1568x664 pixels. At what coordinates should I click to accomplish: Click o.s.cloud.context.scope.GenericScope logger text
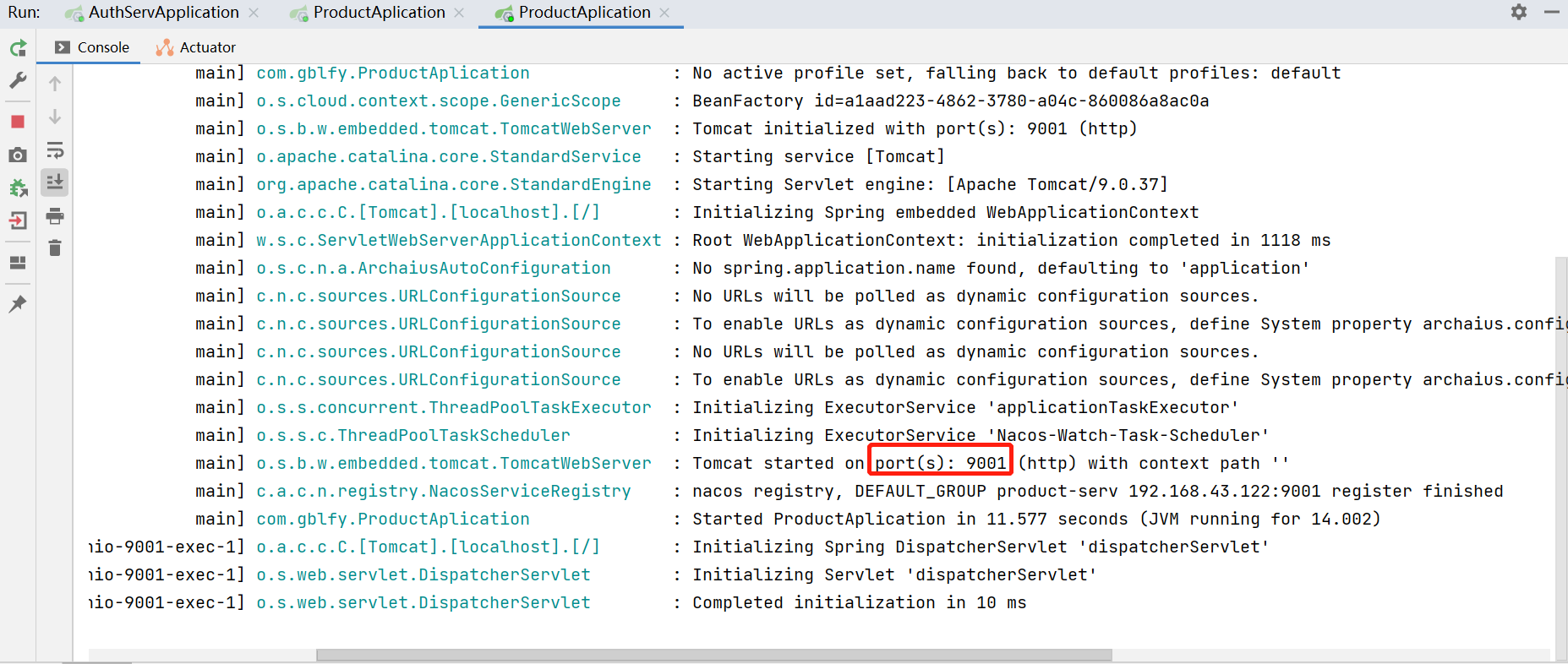click(438, 101)
